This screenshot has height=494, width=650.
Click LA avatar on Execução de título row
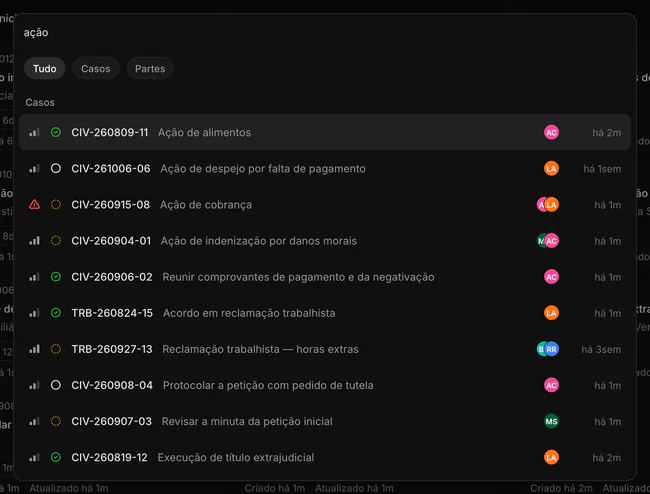point(551,458)
